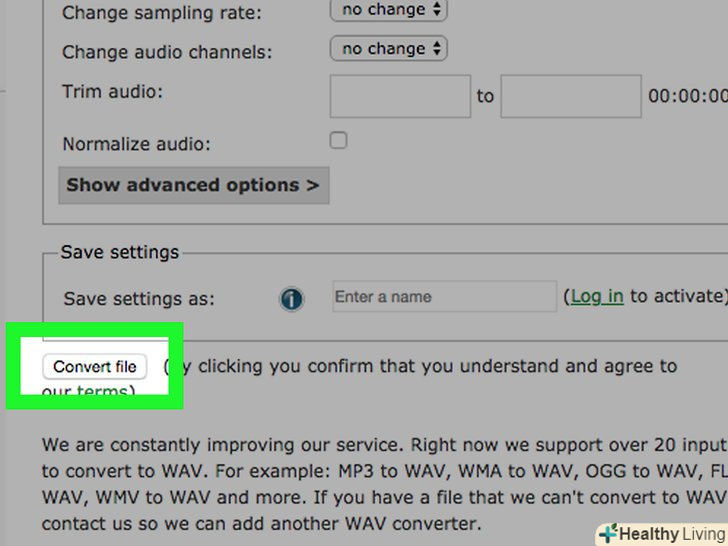Click the Change sampling rate label

161,14
